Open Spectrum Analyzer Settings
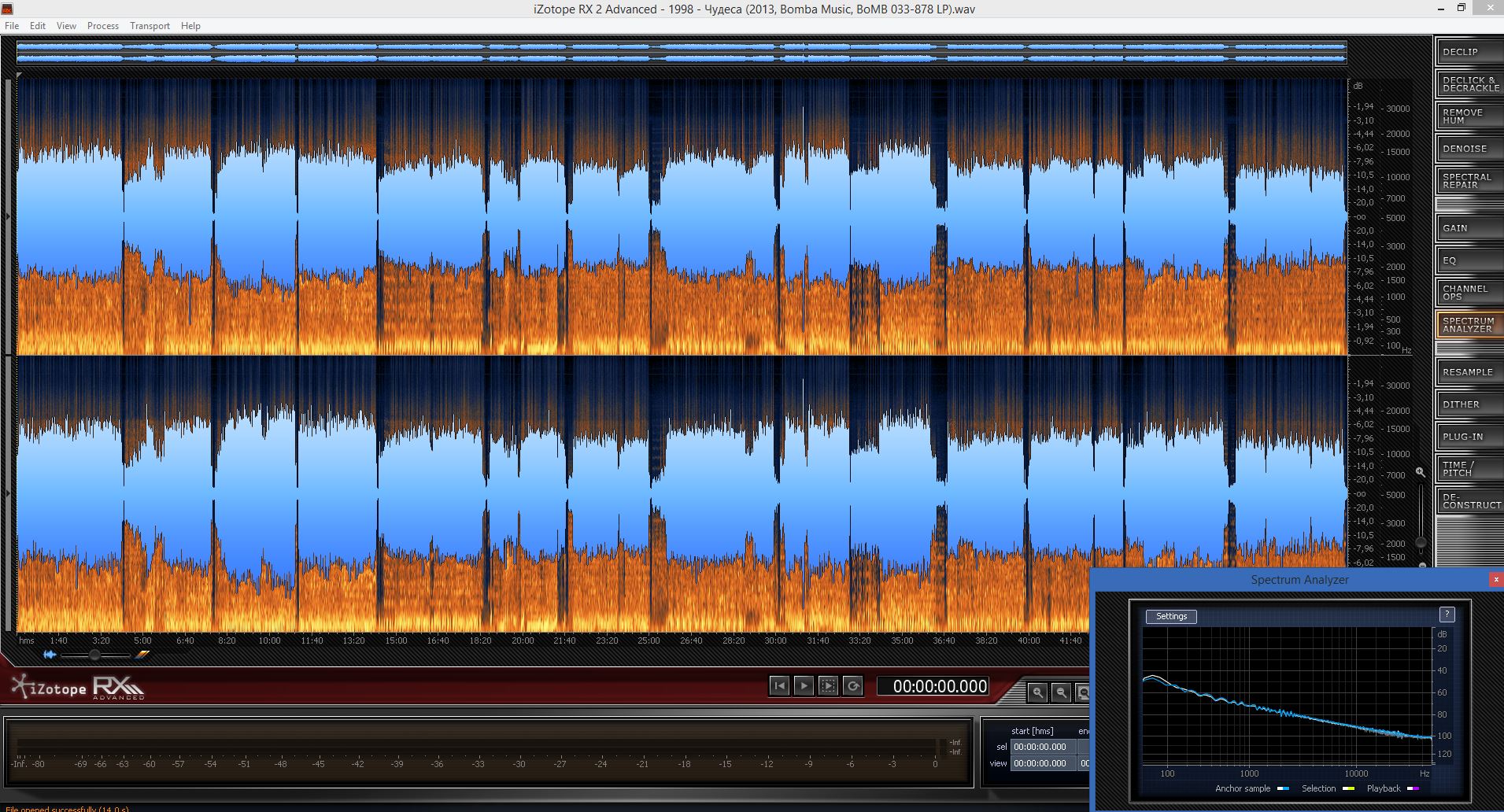The image size is (1504, 812). point(1171,617)
